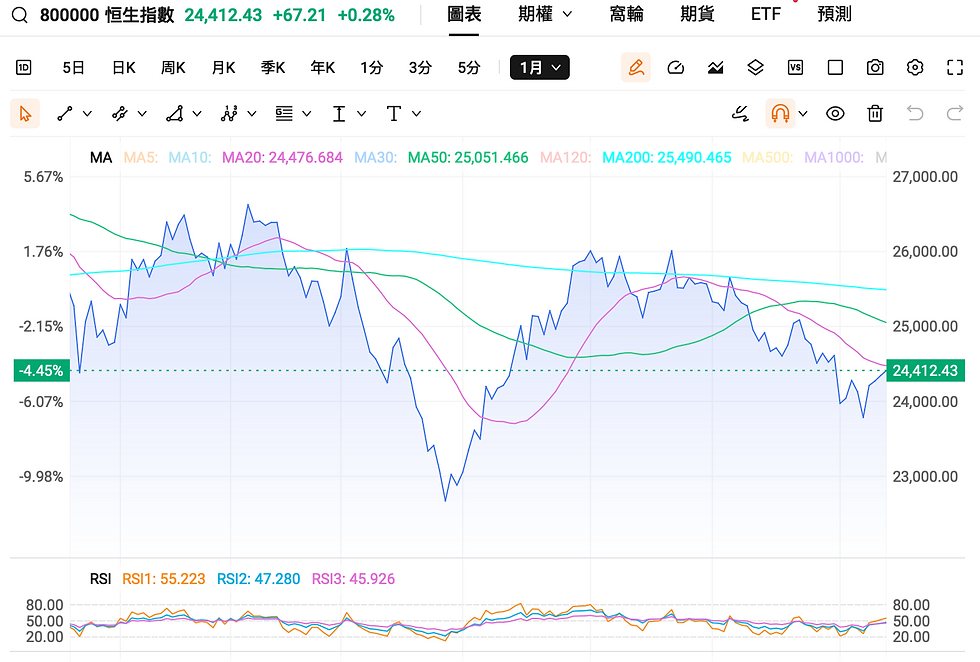980x662 pixels.
Task: Select the parallel channel drawing tool
Action: point(119,114)
